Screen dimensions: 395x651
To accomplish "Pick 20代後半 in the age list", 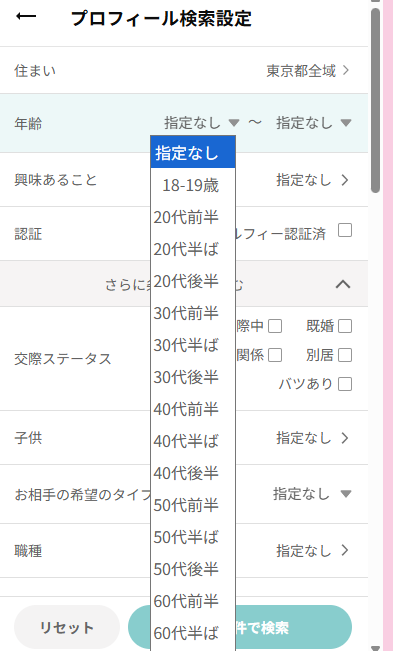I will coord(193,281).
